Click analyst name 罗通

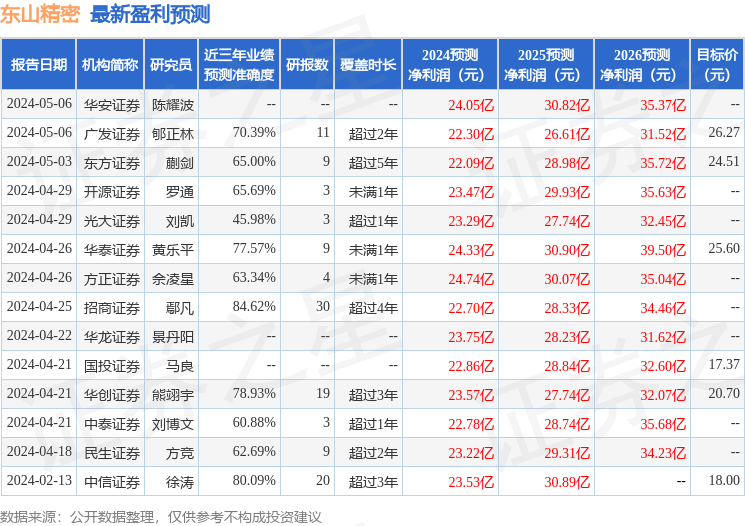[x=180, y=191]
